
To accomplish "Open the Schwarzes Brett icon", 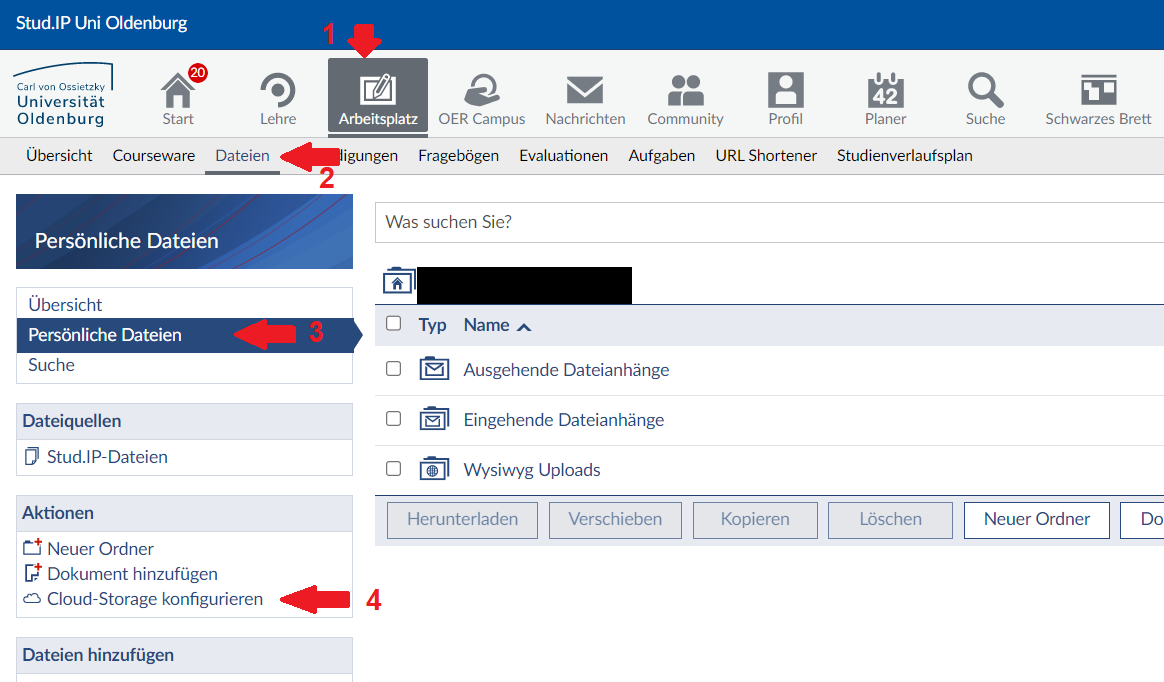I will [1098, 92].
